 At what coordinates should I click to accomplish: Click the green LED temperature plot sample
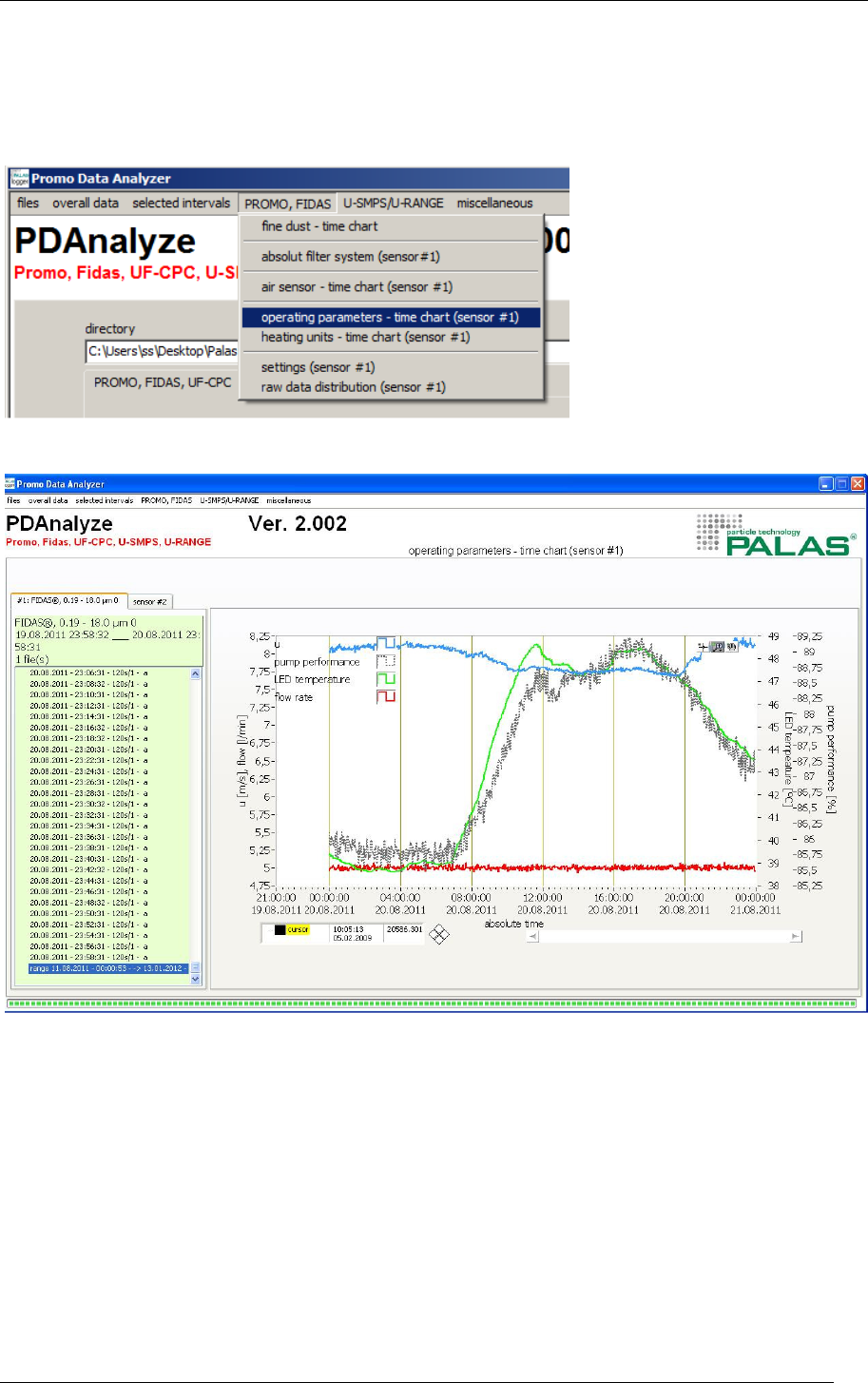point(386,679)
